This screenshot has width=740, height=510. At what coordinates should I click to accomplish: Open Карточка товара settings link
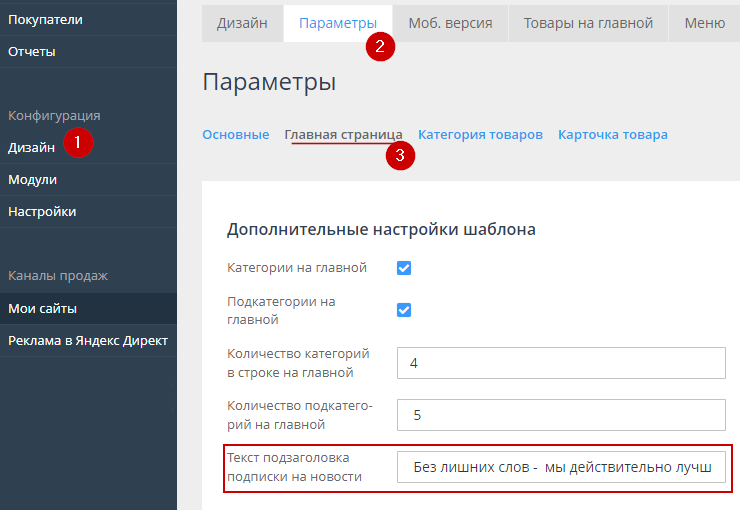point(612,134)
